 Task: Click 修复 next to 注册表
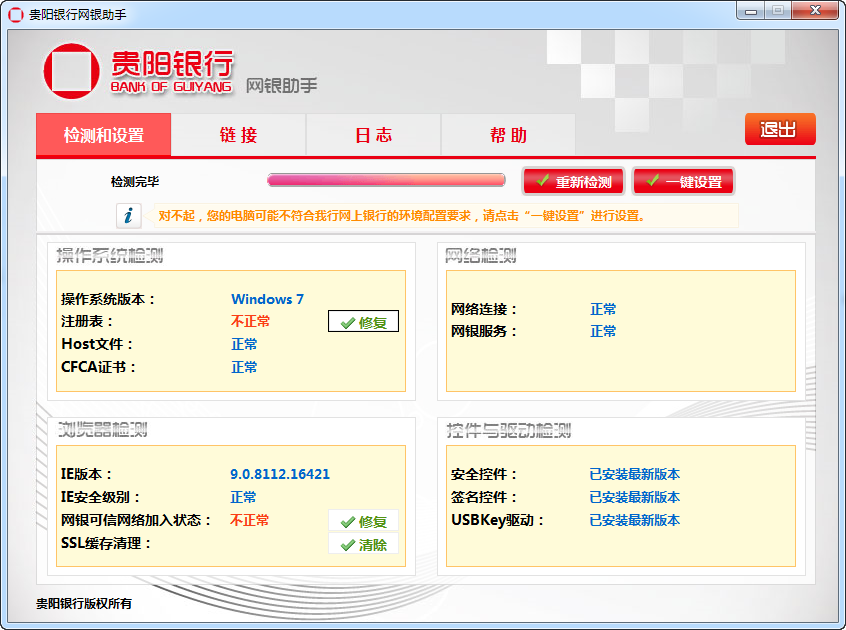tap(364, 322)
